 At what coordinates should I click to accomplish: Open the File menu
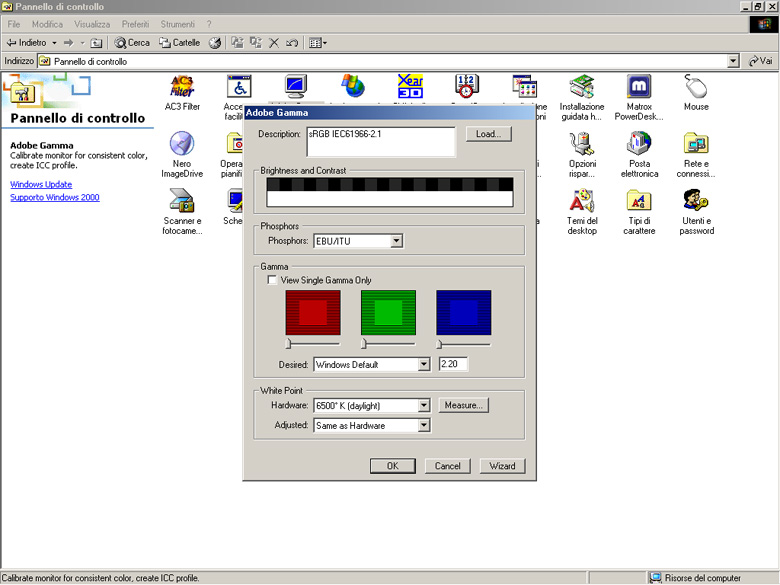(x=14, y=24)
